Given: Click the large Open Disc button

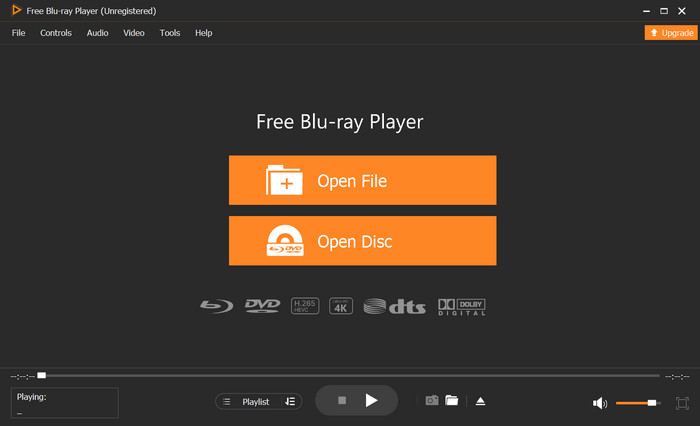Looking at the screenshot, I should (362, 241).
